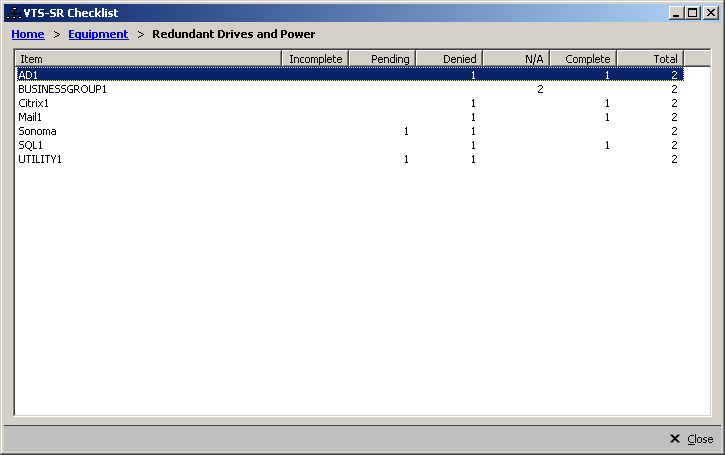Go to the Equipment breadcrumb link

pyautogui.click(x=98, y=34)
